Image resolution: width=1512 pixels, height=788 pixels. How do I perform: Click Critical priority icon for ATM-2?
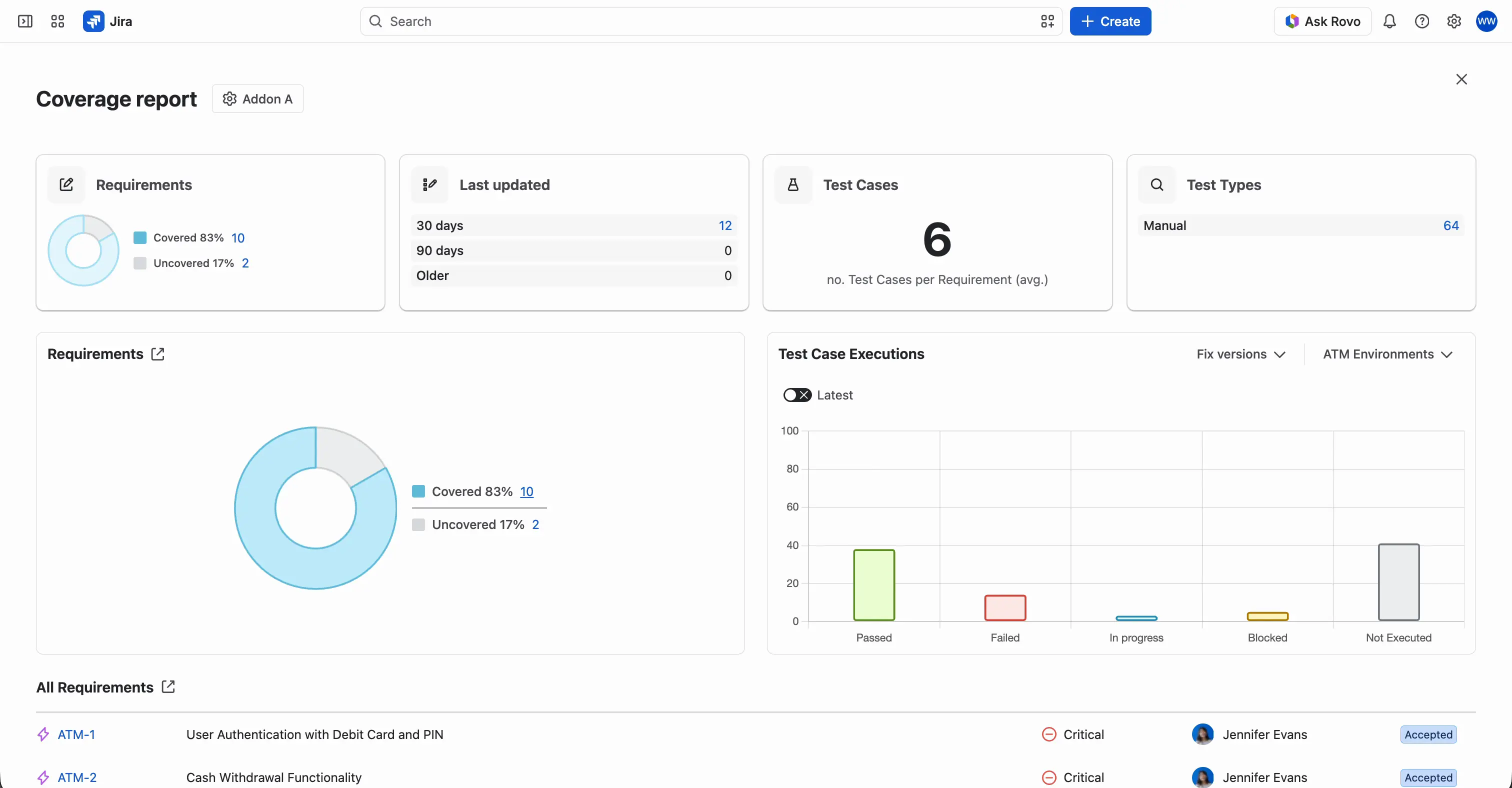[x=1049, y=777]
